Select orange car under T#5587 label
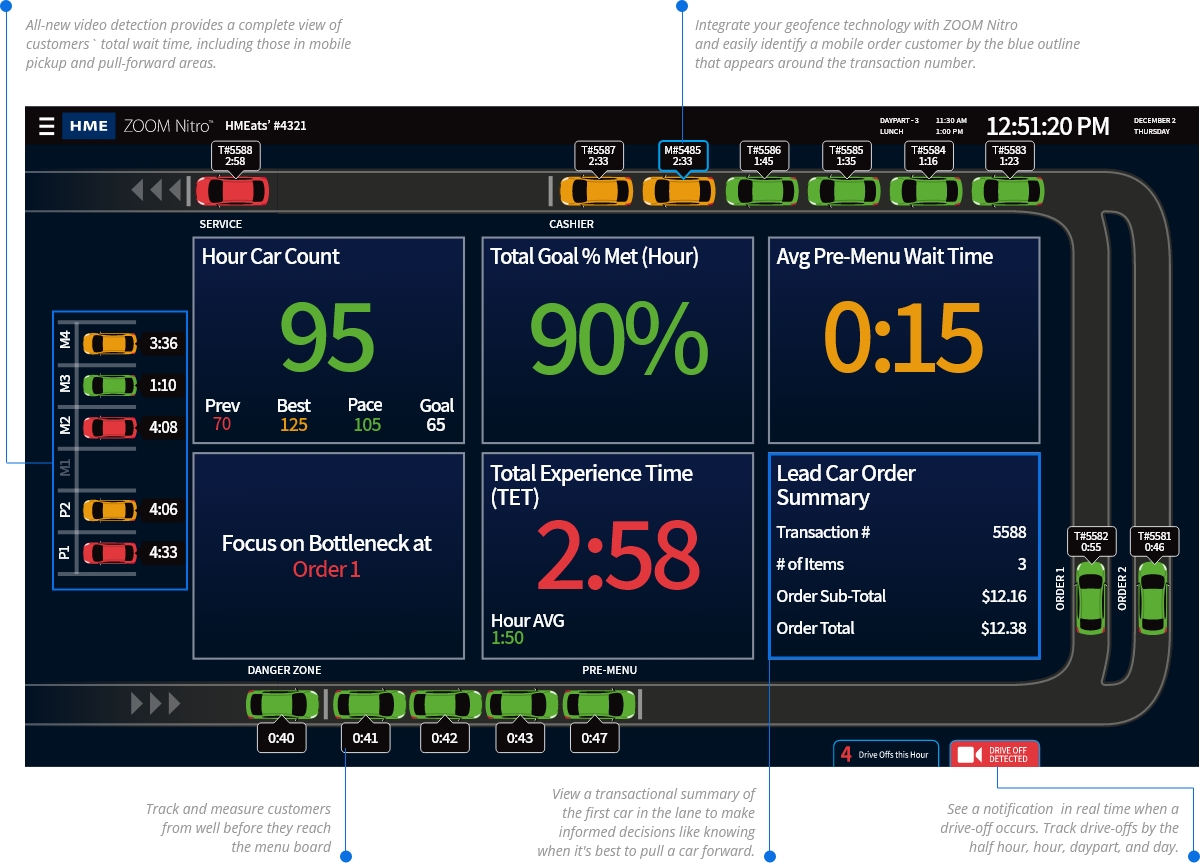 click(x=597, y=190)
